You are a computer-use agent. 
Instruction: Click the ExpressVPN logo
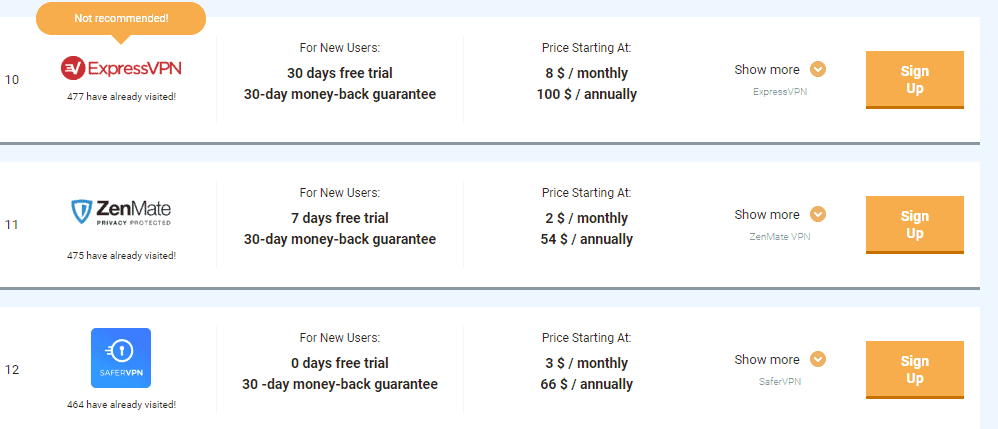coord(121,67)
